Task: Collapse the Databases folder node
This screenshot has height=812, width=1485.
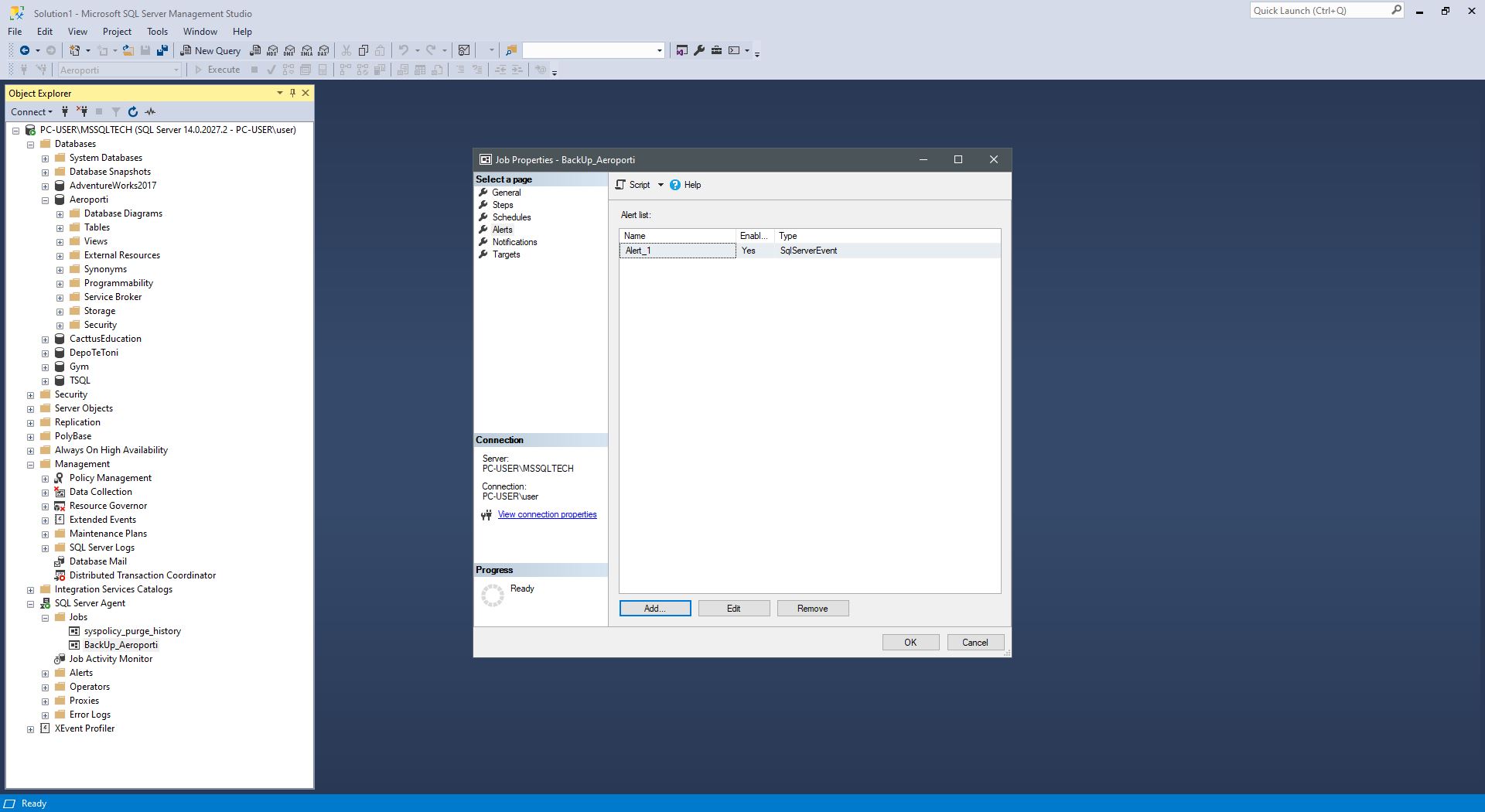Action: (x=31, y=145)
